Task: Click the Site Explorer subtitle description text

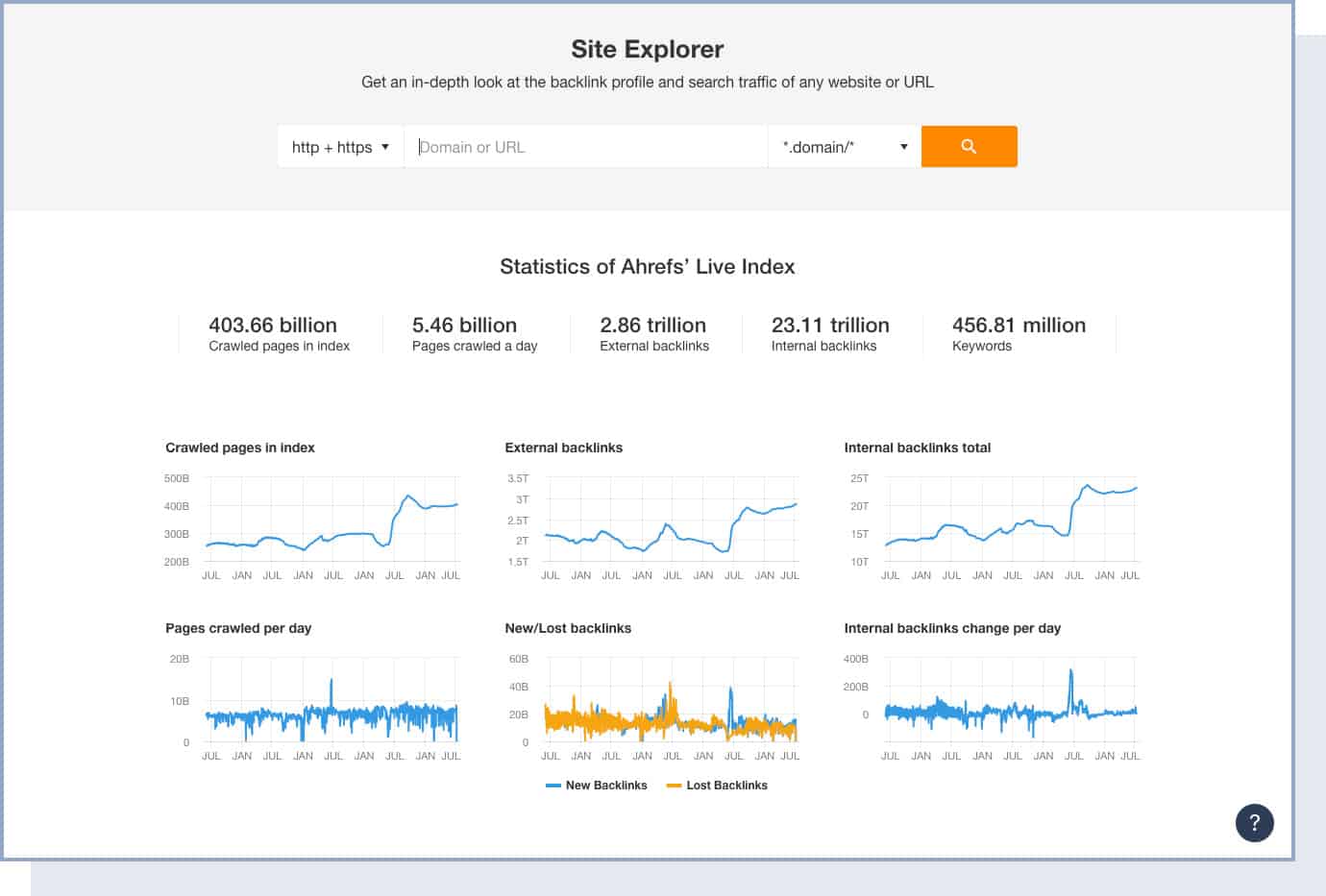Action: (648, 83)
